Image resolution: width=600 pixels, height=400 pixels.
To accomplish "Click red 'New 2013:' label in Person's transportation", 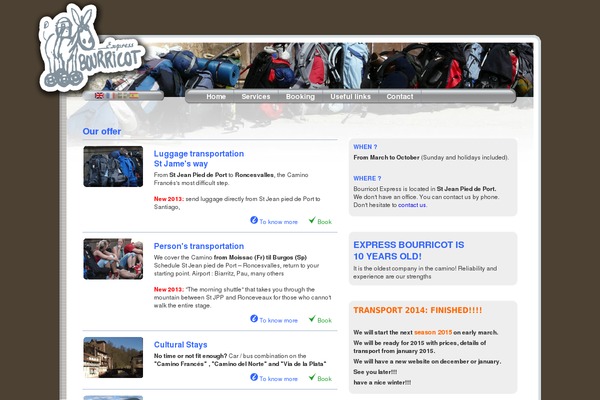I will pos(169,289).
